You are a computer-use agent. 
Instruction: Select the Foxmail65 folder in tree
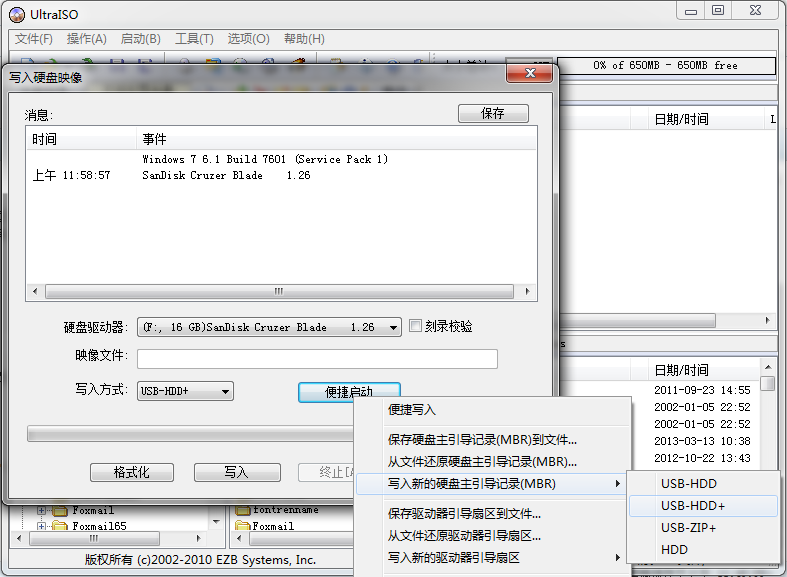click(90, 526)
